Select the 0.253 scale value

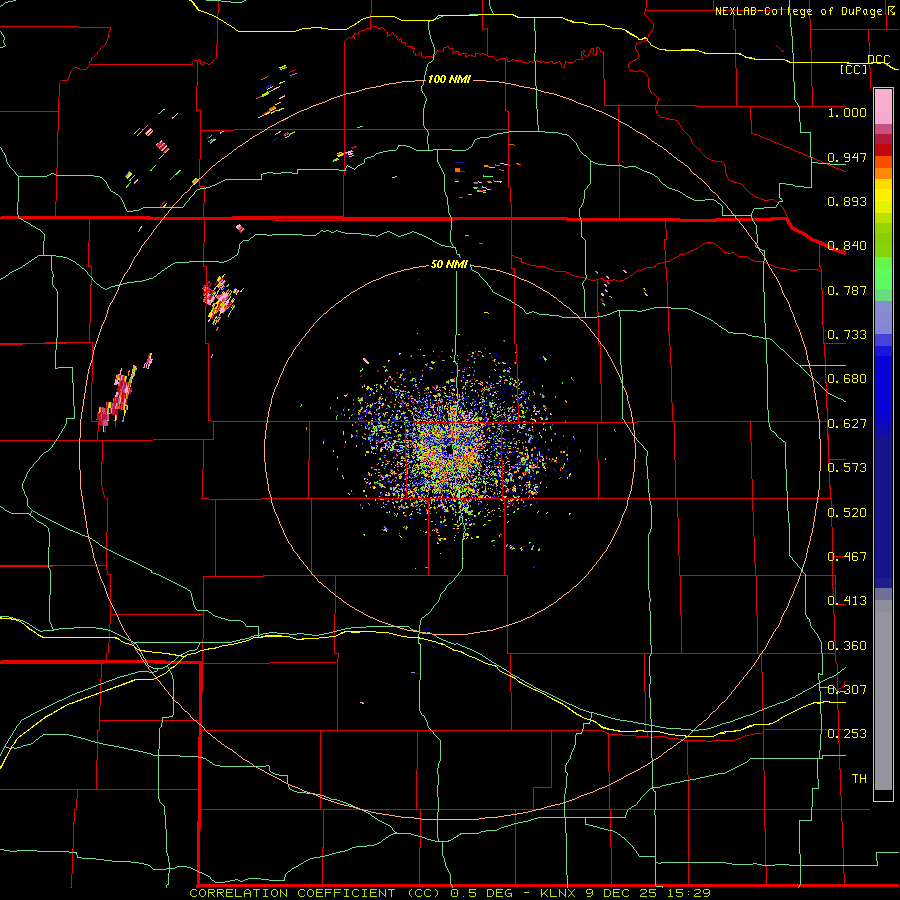coord(847,734)
